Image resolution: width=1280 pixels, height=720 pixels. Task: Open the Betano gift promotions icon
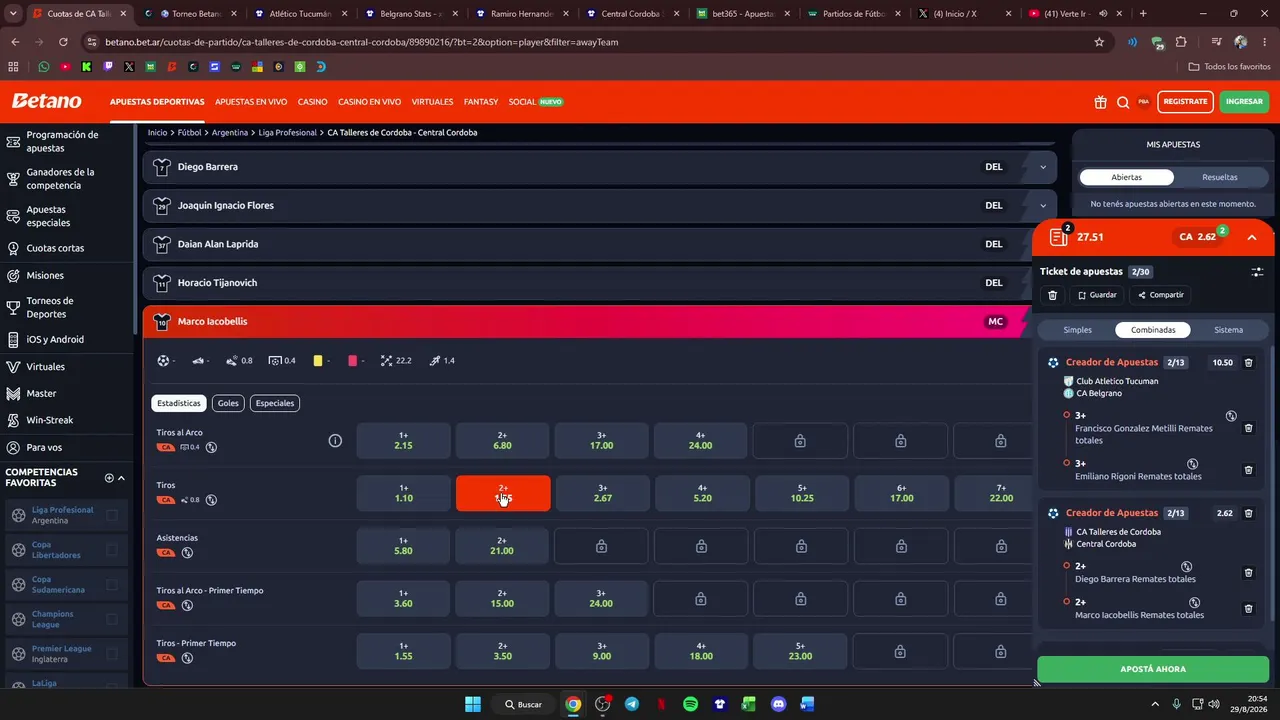pos(1100,102)
